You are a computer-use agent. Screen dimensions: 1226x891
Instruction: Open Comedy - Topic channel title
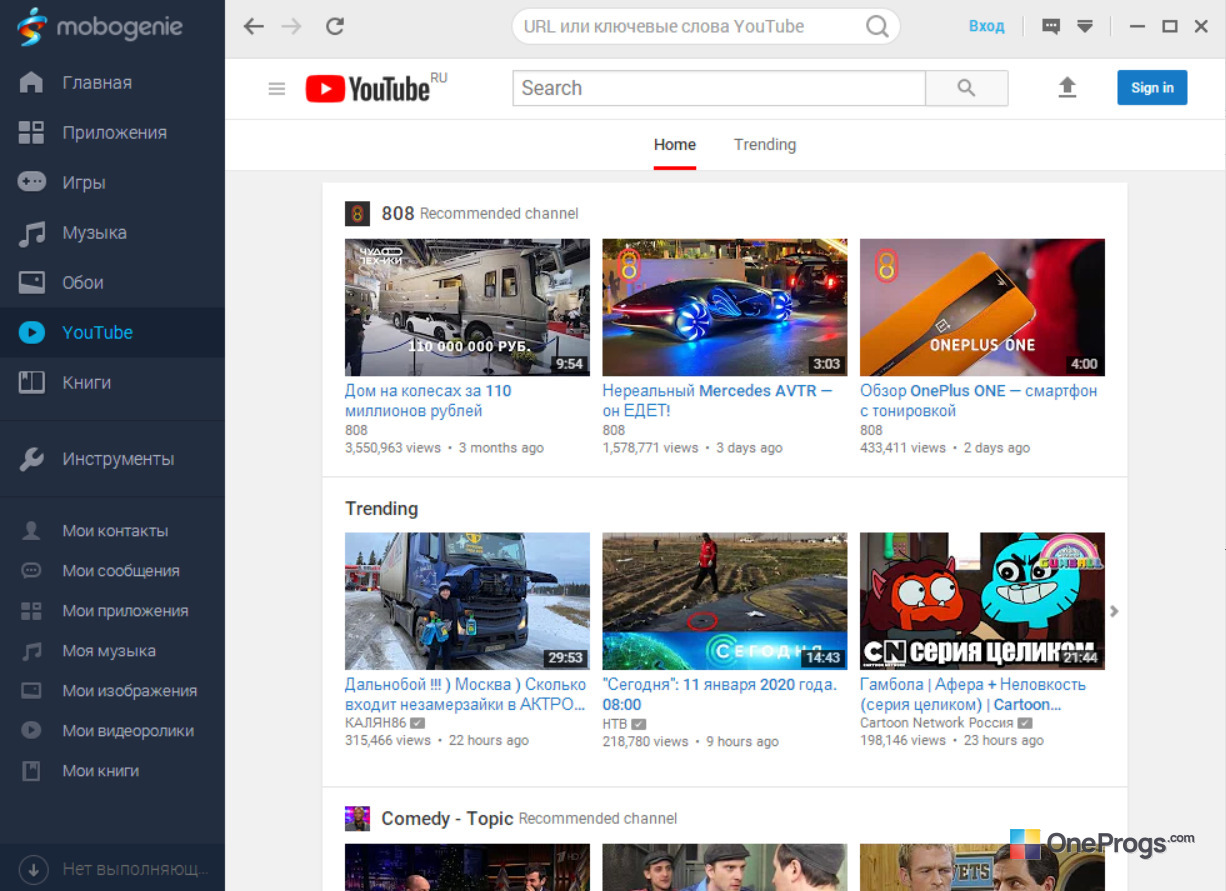coord(447,818)
